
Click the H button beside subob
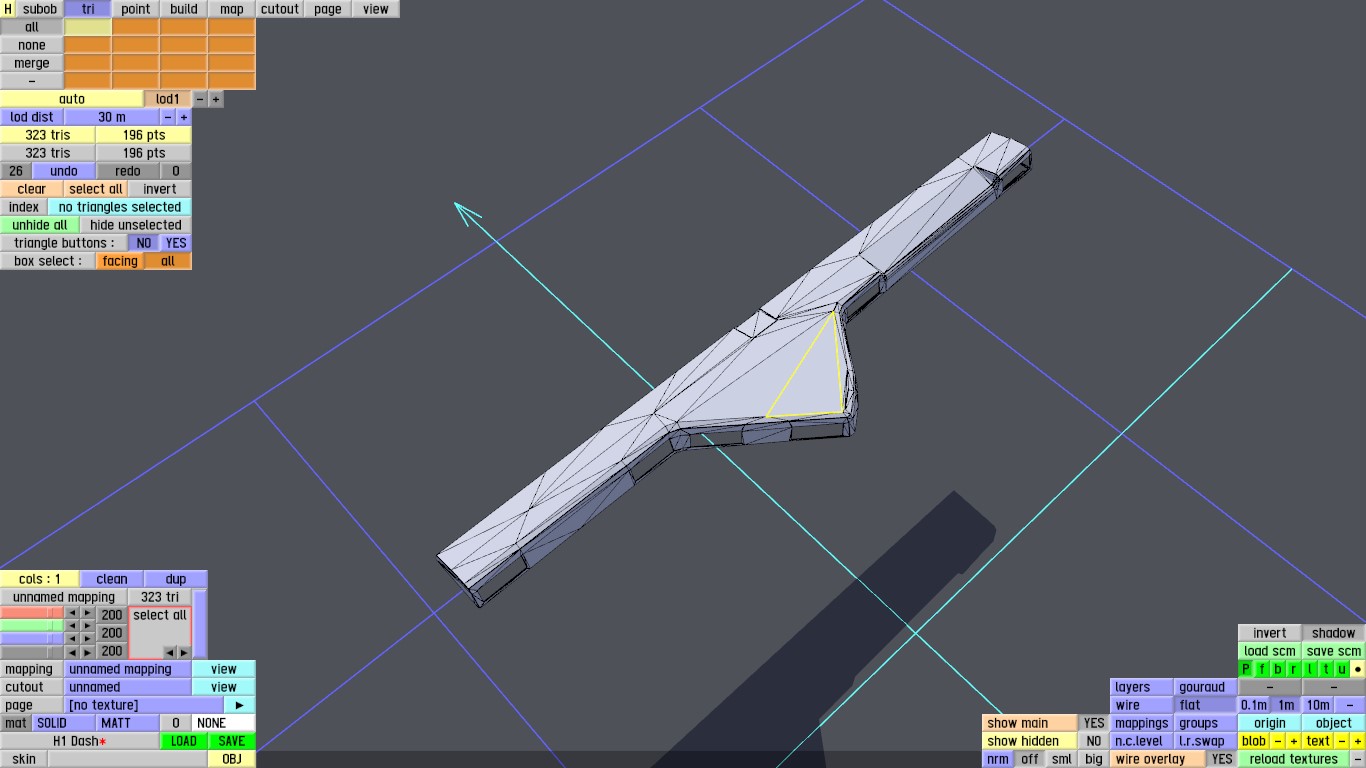click(x=8, y=9)
